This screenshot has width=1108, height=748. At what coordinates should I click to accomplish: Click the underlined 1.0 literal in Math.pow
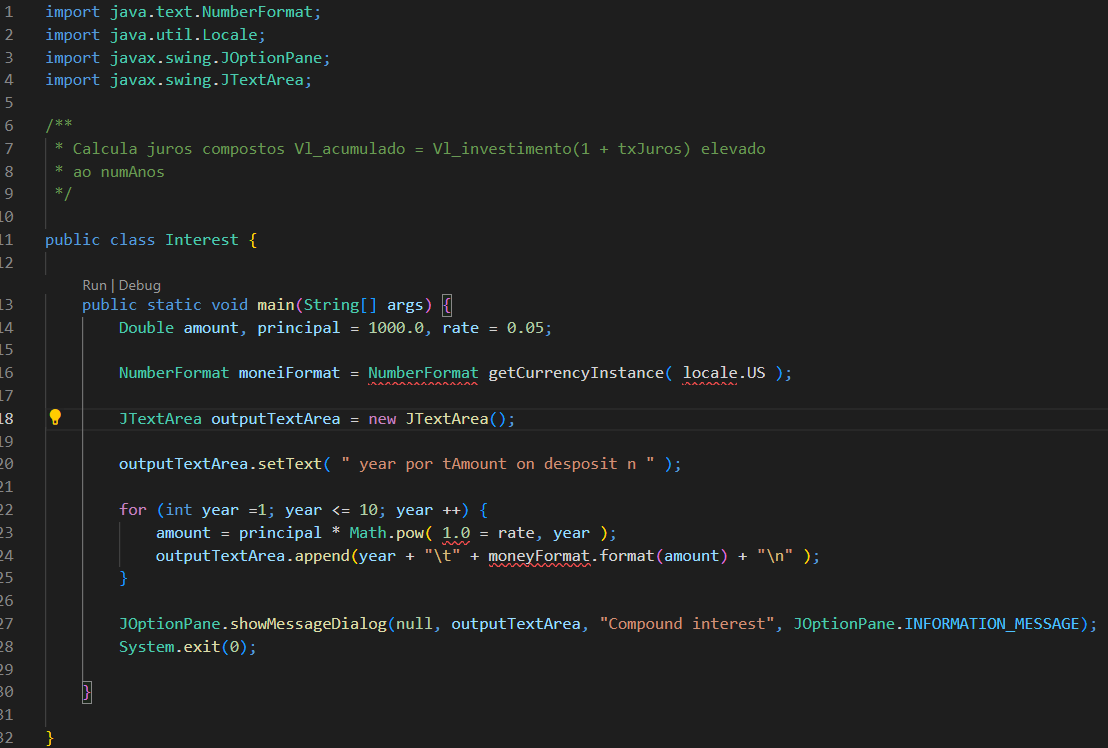(456, 533)
